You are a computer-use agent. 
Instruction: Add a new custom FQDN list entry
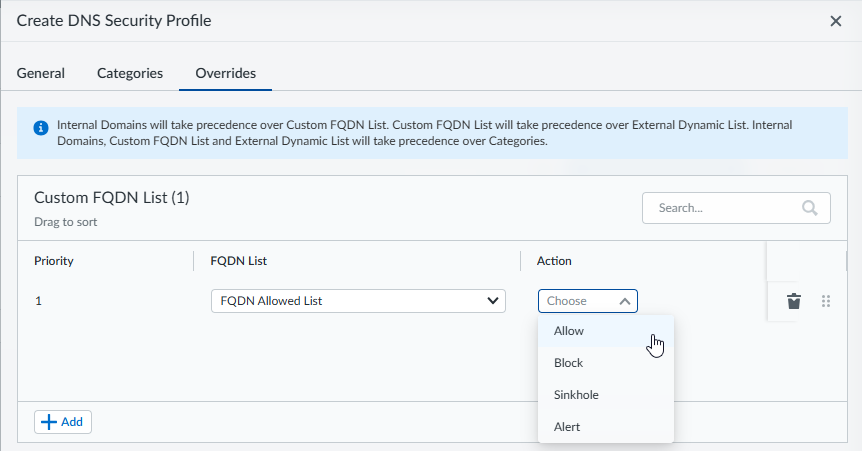tap(63, 422)
